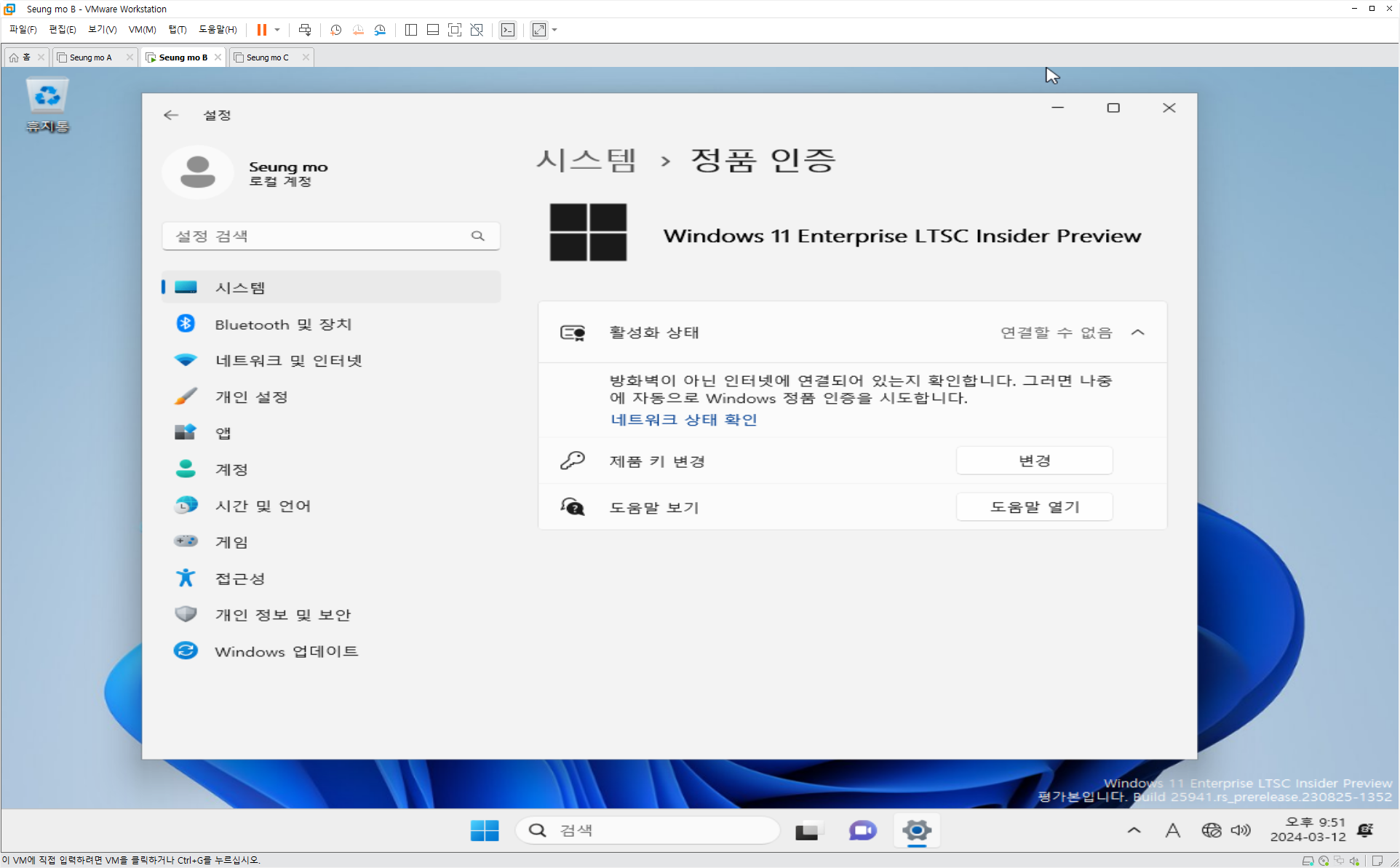Open the stretch guest dropdown arrow

click(555, 30)
